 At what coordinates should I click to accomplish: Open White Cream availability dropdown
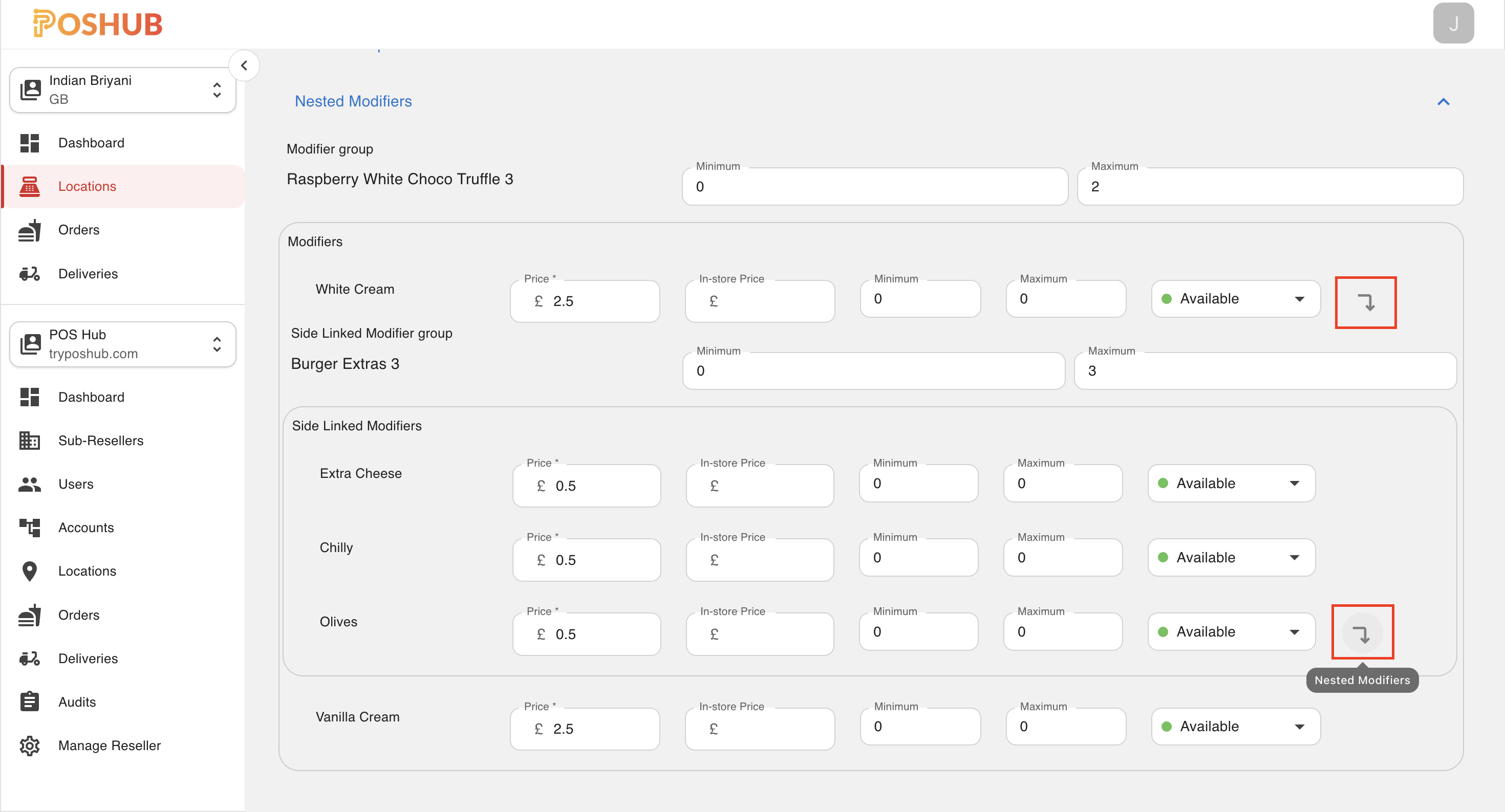[x=1236, y=299]
